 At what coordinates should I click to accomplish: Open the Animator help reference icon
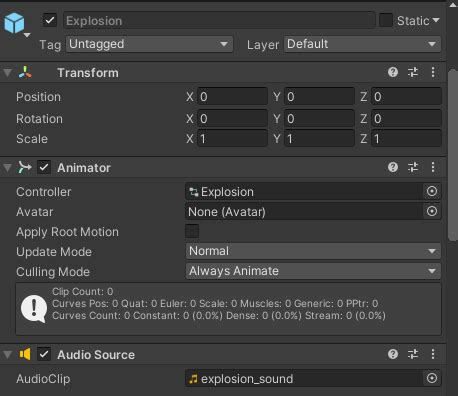click(x=393, y=167)
